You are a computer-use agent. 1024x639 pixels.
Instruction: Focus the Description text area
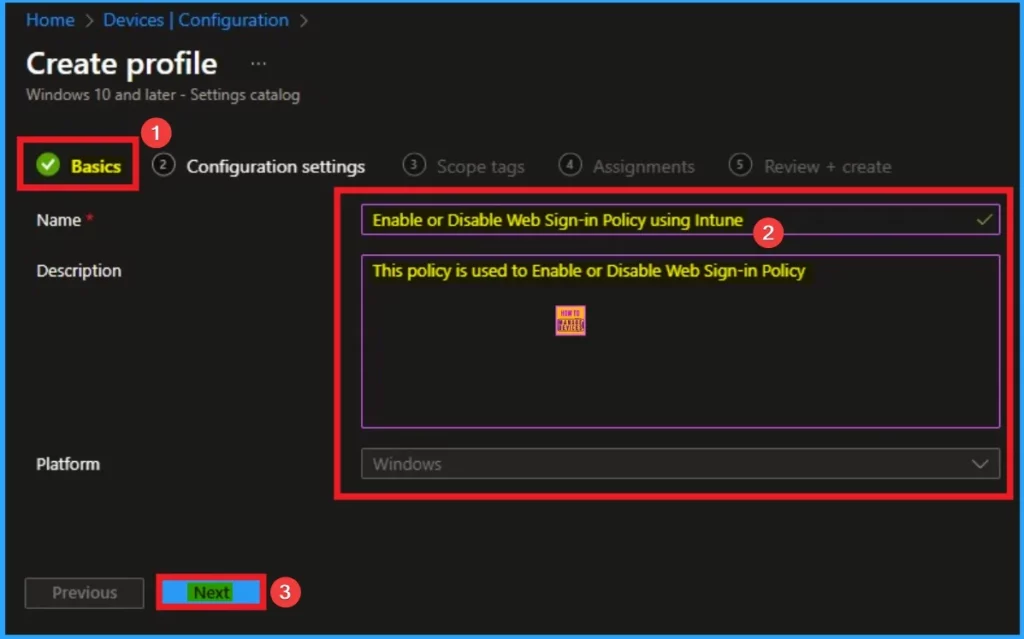pyautogui.click(x=680, y=341)
